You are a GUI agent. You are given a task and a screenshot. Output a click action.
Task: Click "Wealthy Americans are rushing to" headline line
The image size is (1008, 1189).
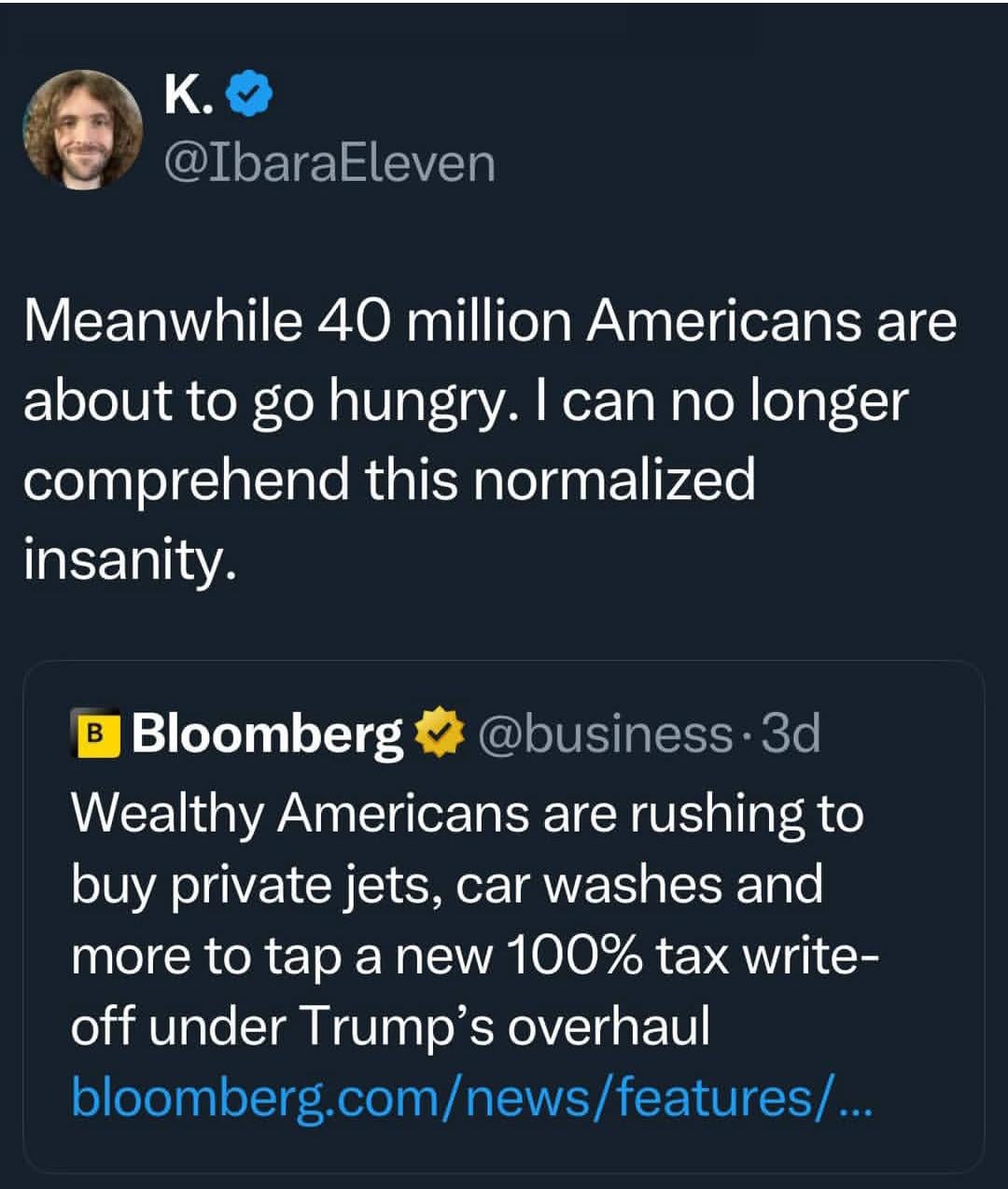tap(467, 812)
